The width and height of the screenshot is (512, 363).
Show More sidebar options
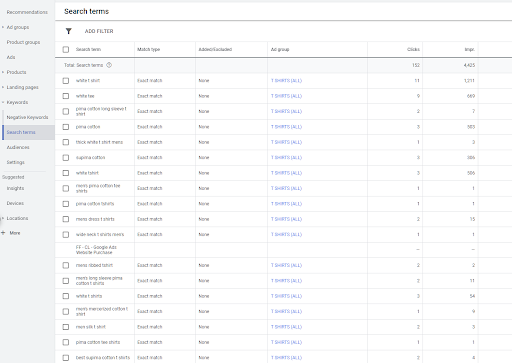pos(15,233)
